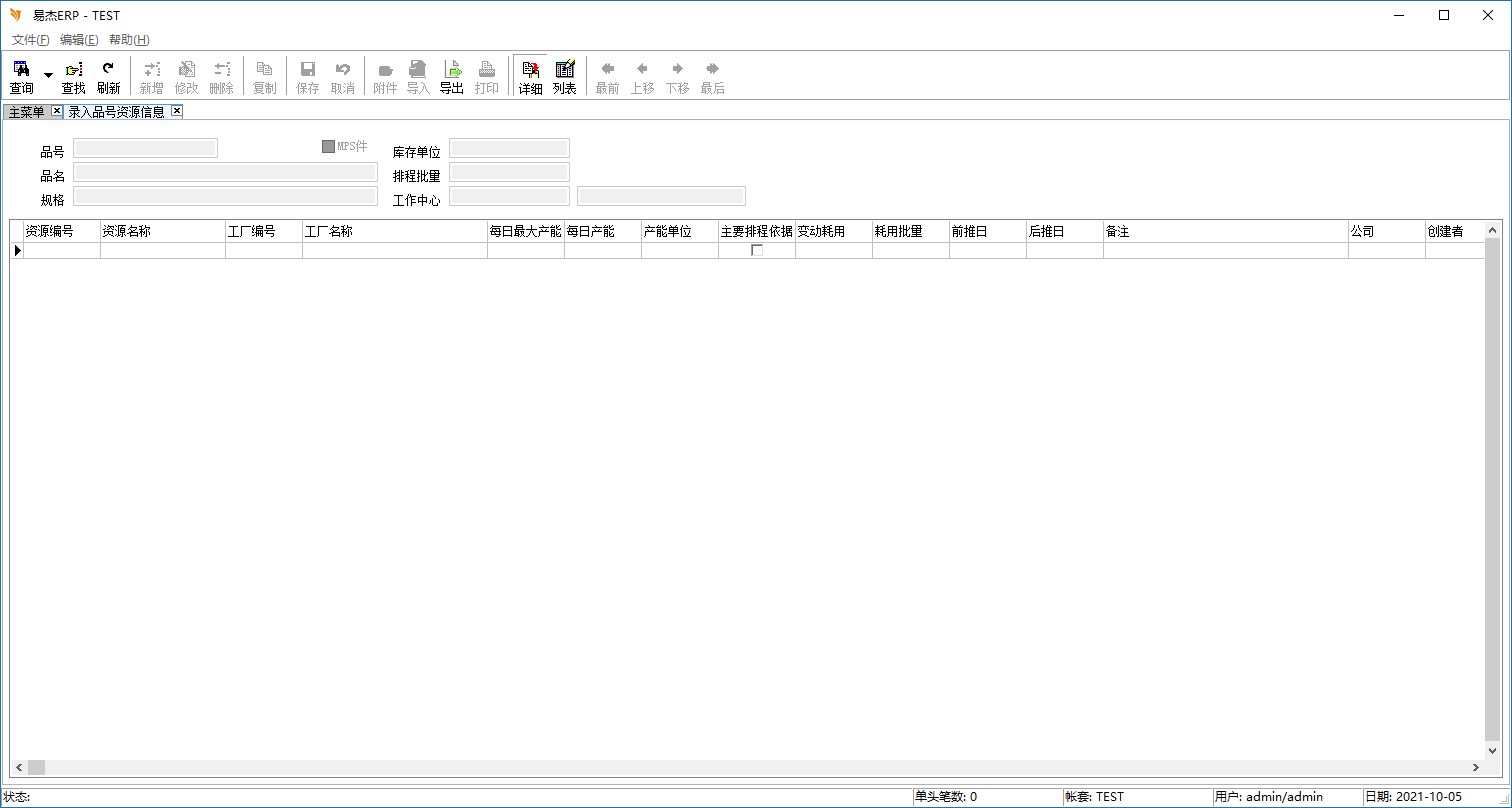Click the 查询 (Query) toolbar icon
Viewport: 1512px width, 808px height.
pos(21,76)
